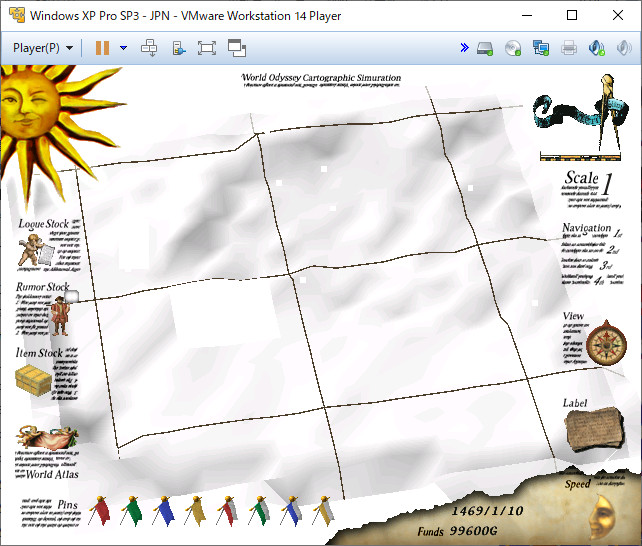Viewport: 642px width, 546px height.
Task: Expand the hidden VMware devices chevron
Action: [464, 47]
